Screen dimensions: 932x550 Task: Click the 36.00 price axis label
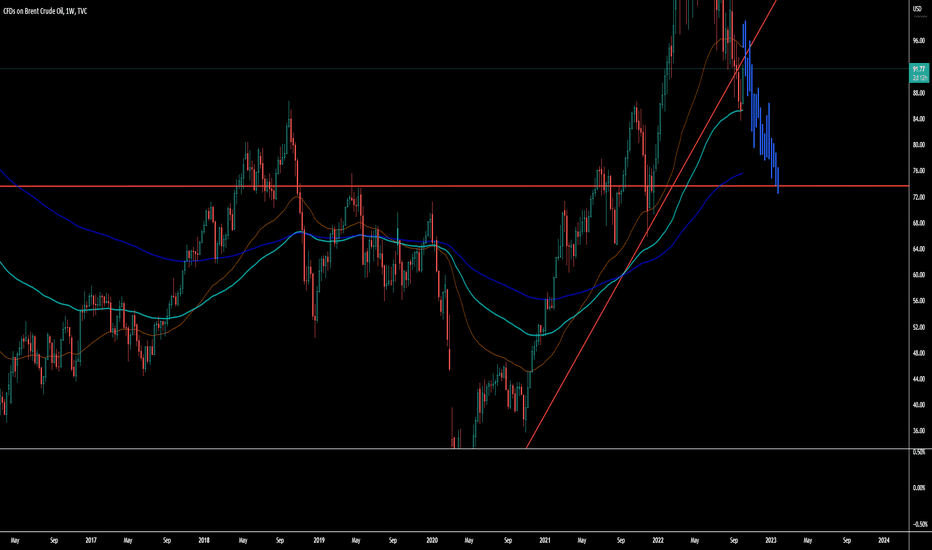[x=919, y=430]
